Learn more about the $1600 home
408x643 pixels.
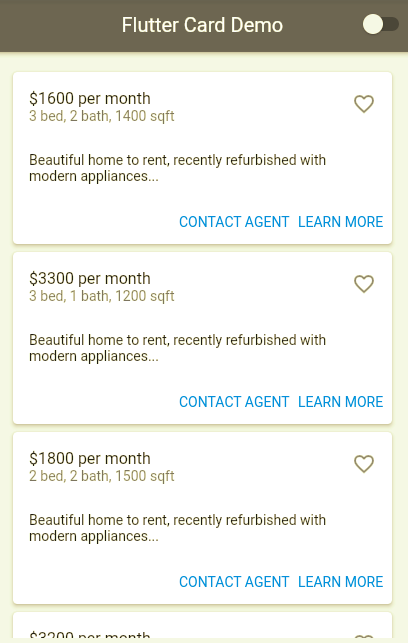[340, 222]
